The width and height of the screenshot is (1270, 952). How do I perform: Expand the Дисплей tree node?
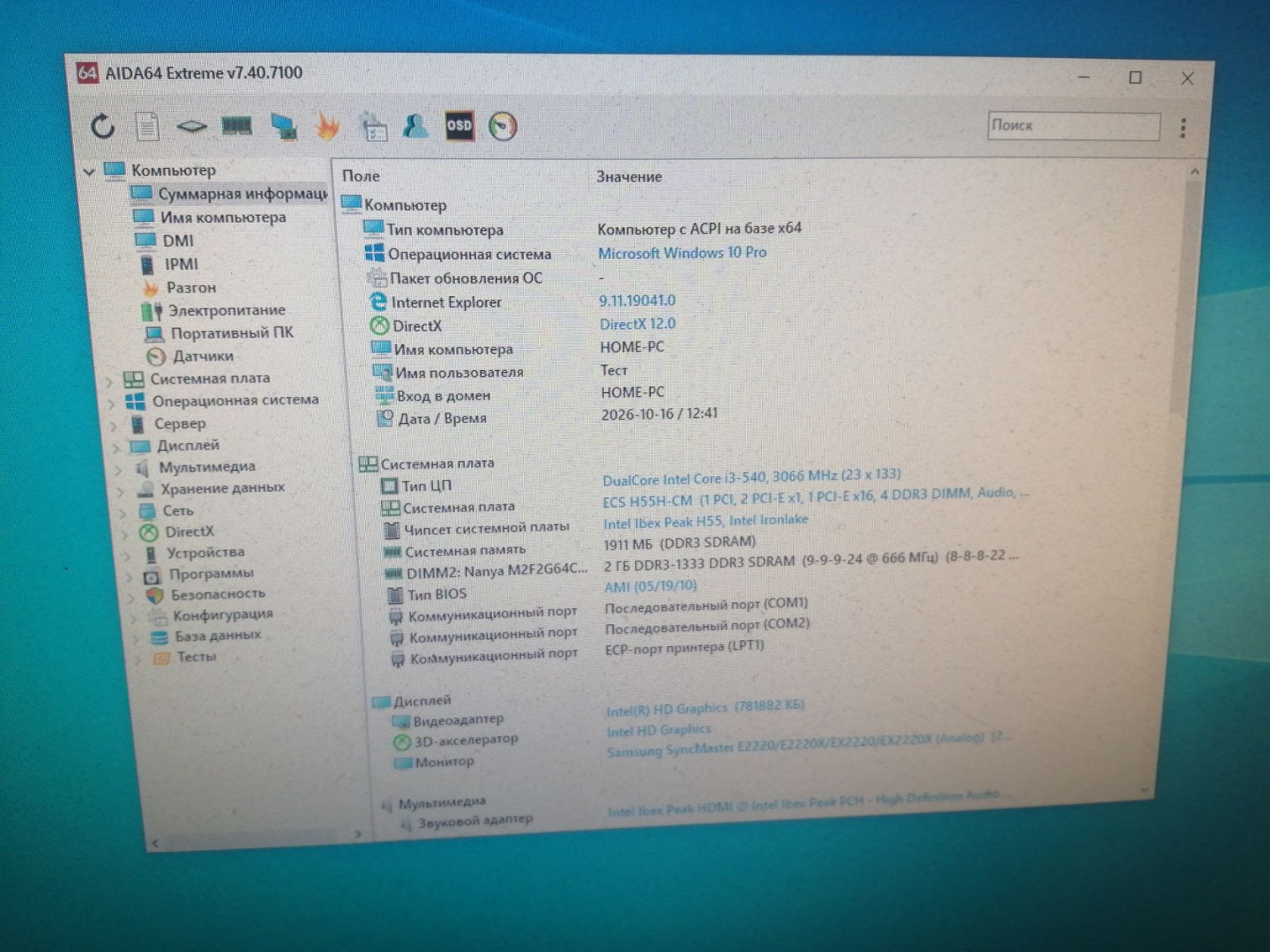(x=117, y=447)
